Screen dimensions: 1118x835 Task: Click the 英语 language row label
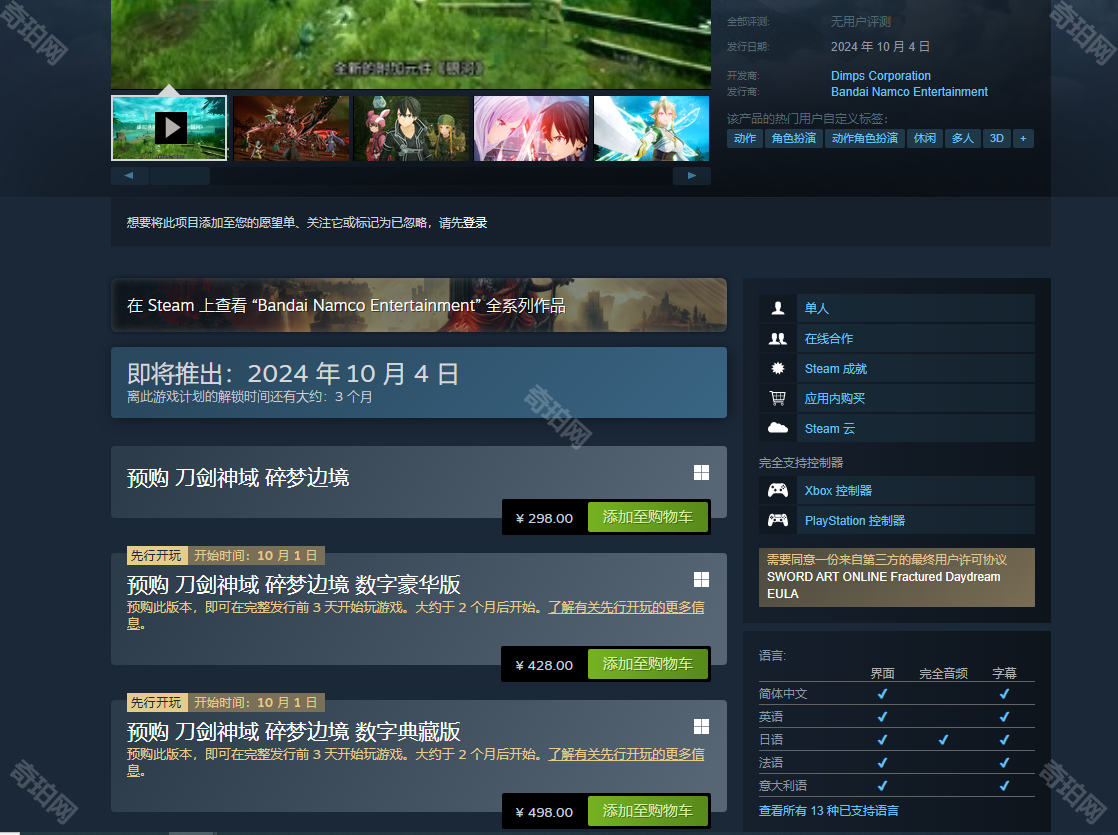pyautogui.click(x=771, y=717)
